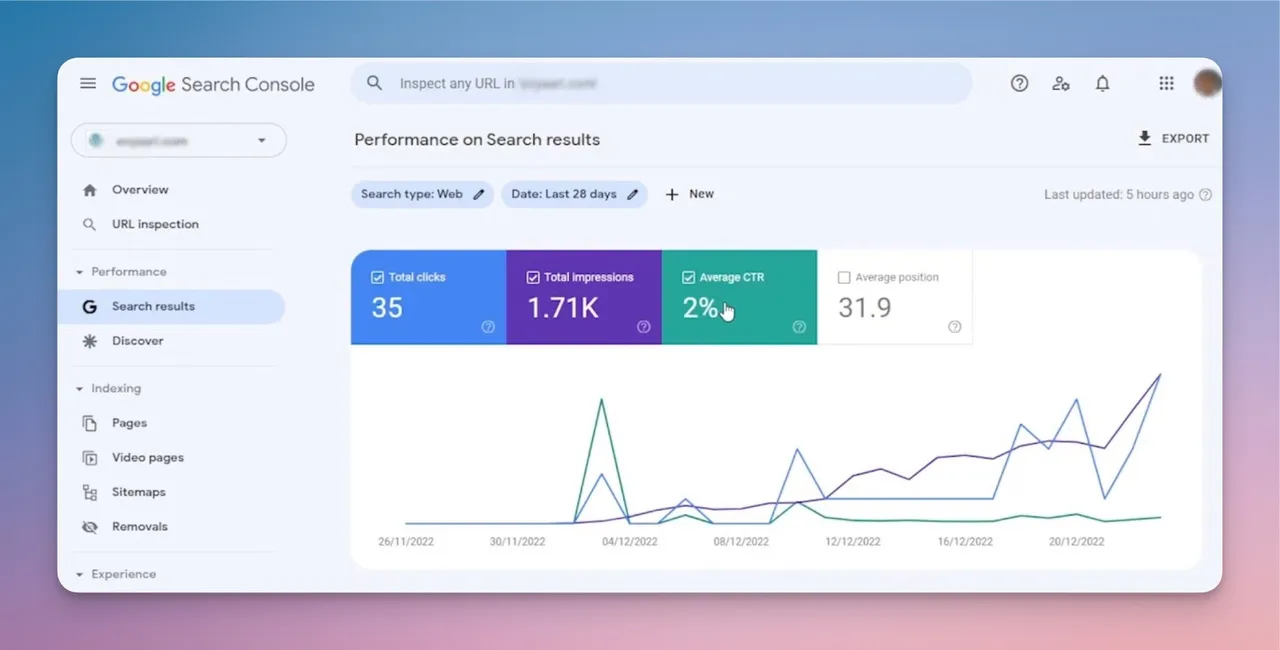Viewport: 1280px width, 650px height.
Task: Click the Removals crossed-eye icon
Action: [90, 527]
